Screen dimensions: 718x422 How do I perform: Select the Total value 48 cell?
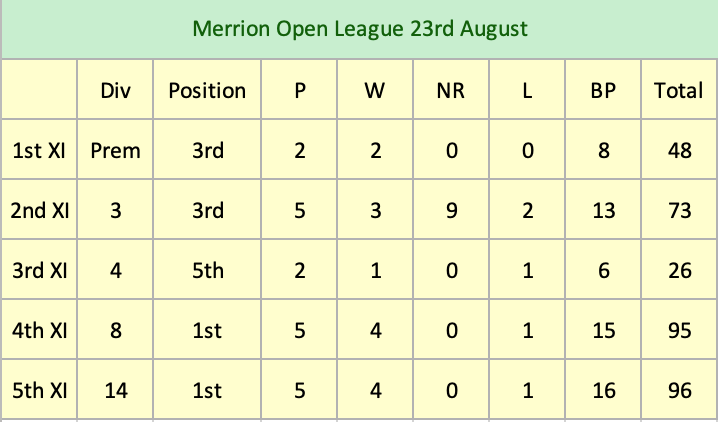[680, 151]
